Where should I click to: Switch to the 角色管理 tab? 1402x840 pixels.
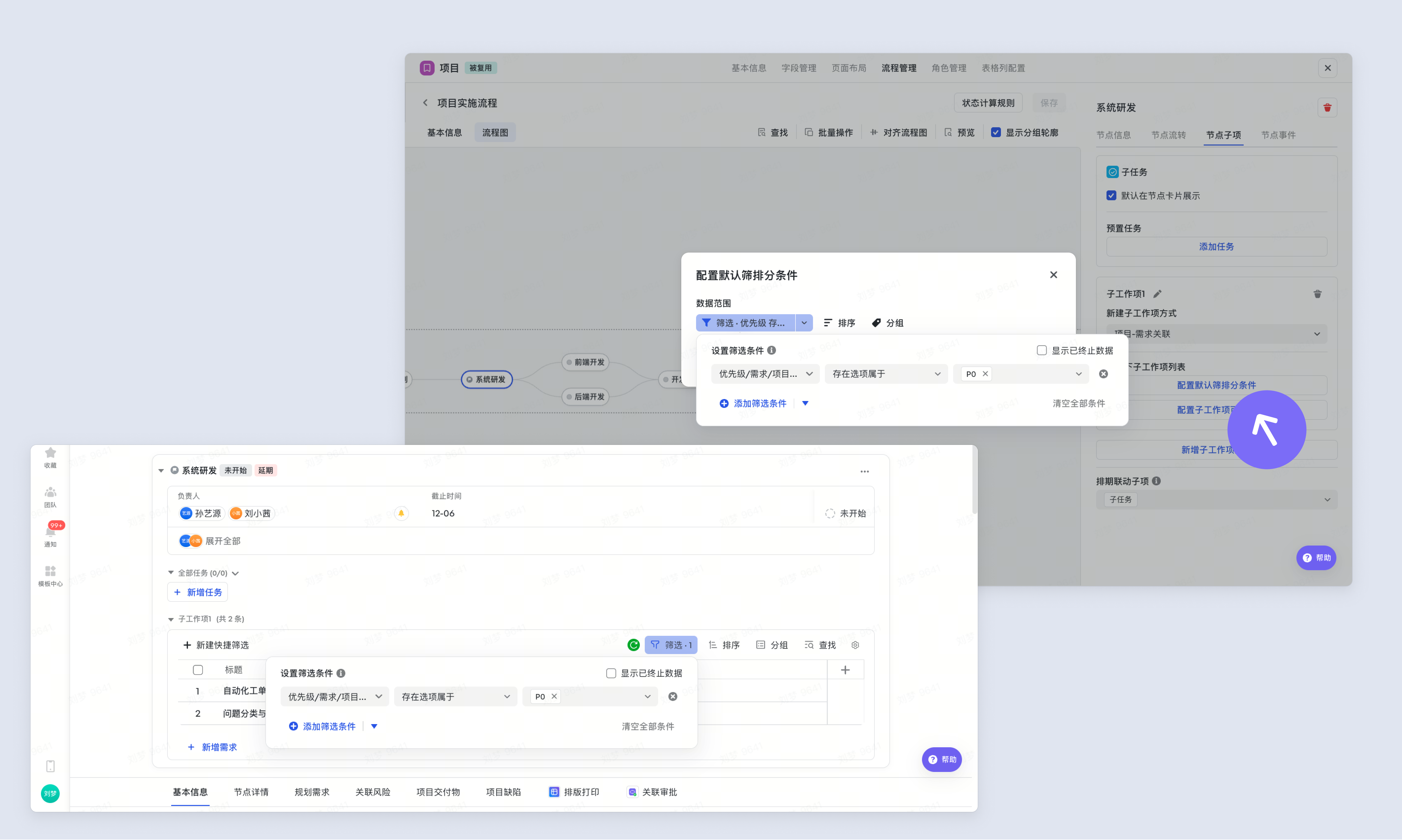point(949,68)
